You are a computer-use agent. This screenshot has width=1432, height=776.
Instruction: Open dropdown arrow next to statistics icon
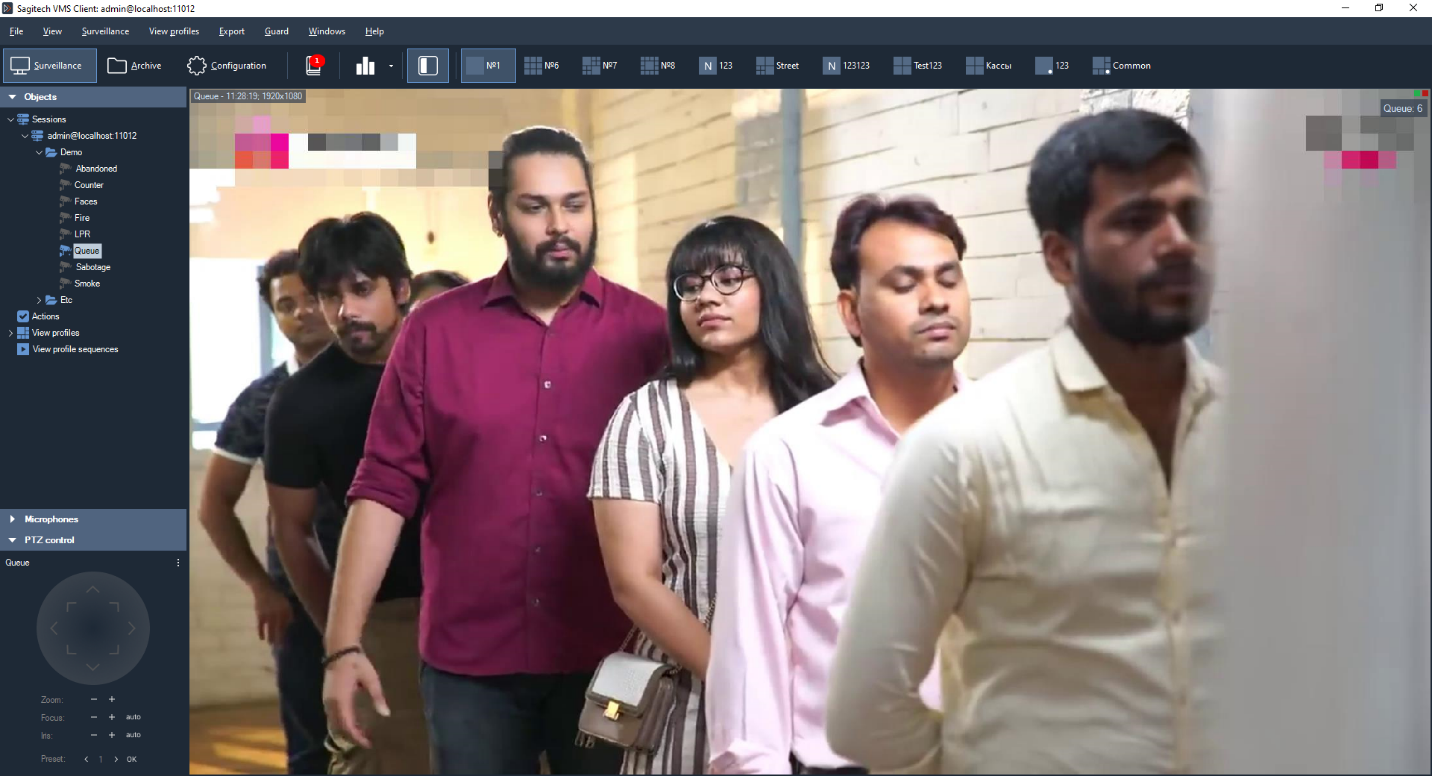[x=390, y=66]
